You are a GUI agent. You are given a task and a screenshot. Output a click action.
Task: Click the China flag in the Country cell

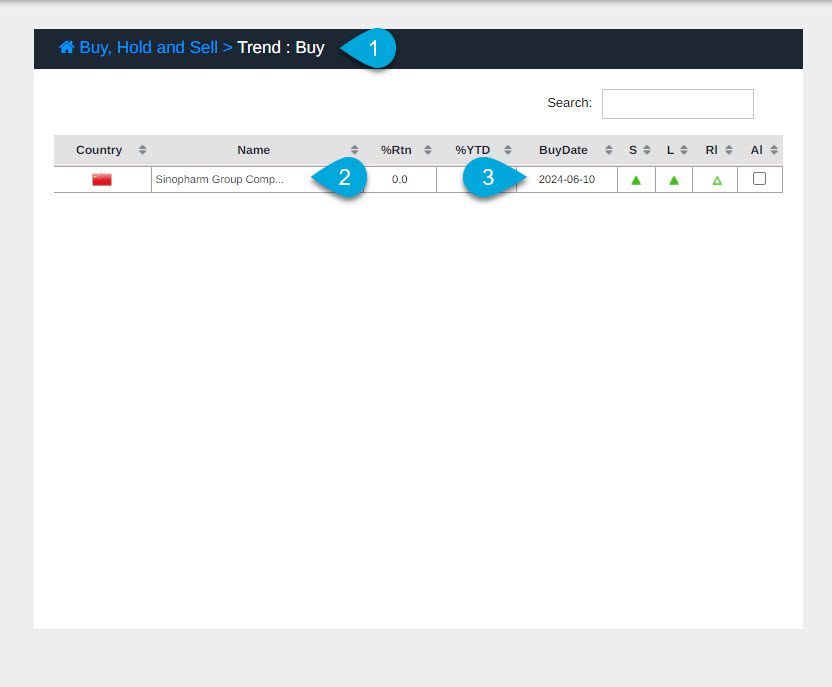[102, 180]
